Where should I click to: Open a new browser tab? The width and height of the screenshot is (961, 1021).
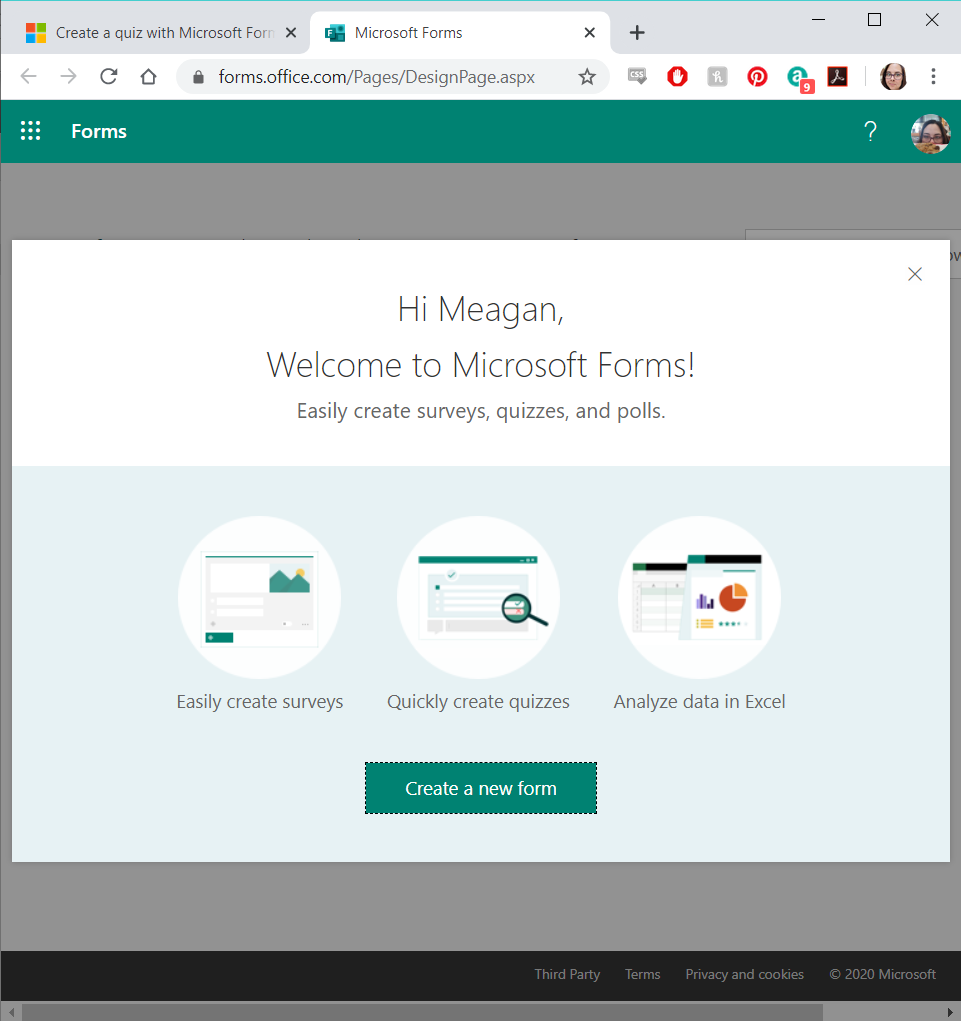click(637, 33)
